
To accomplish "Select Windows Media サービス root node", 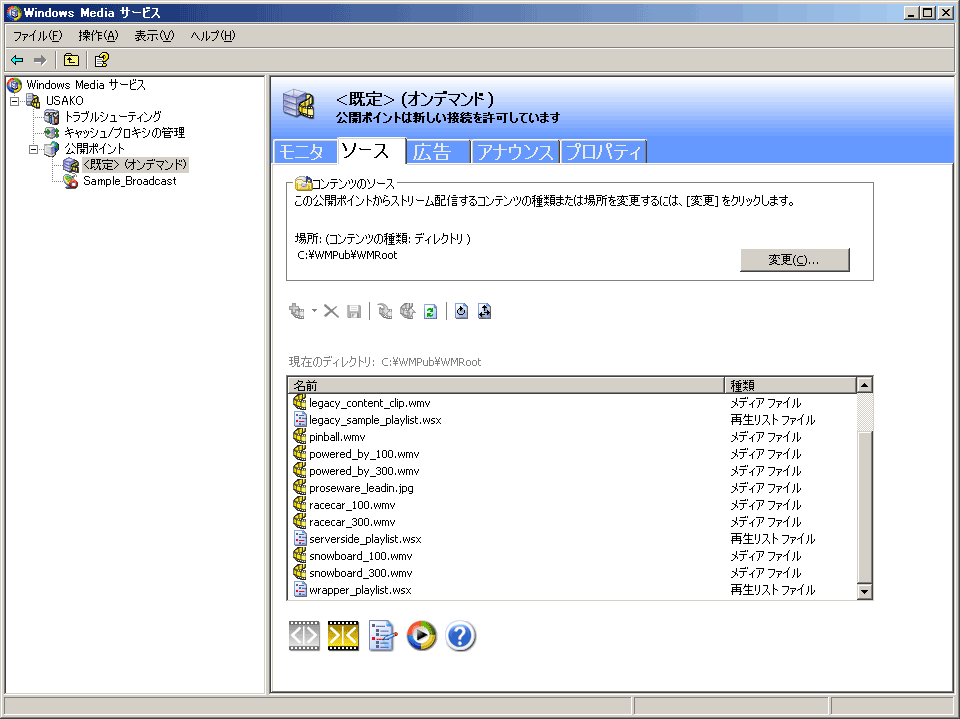I will (x=86, y=85).
